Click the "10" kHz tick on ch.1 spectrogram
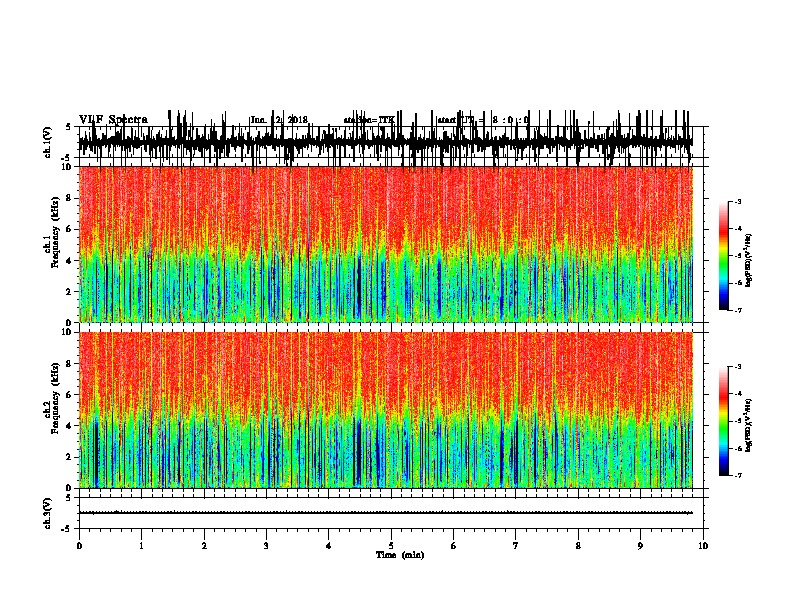Image resolution: width=792 pixels, height=612 pixels. [x=67, y=167]
